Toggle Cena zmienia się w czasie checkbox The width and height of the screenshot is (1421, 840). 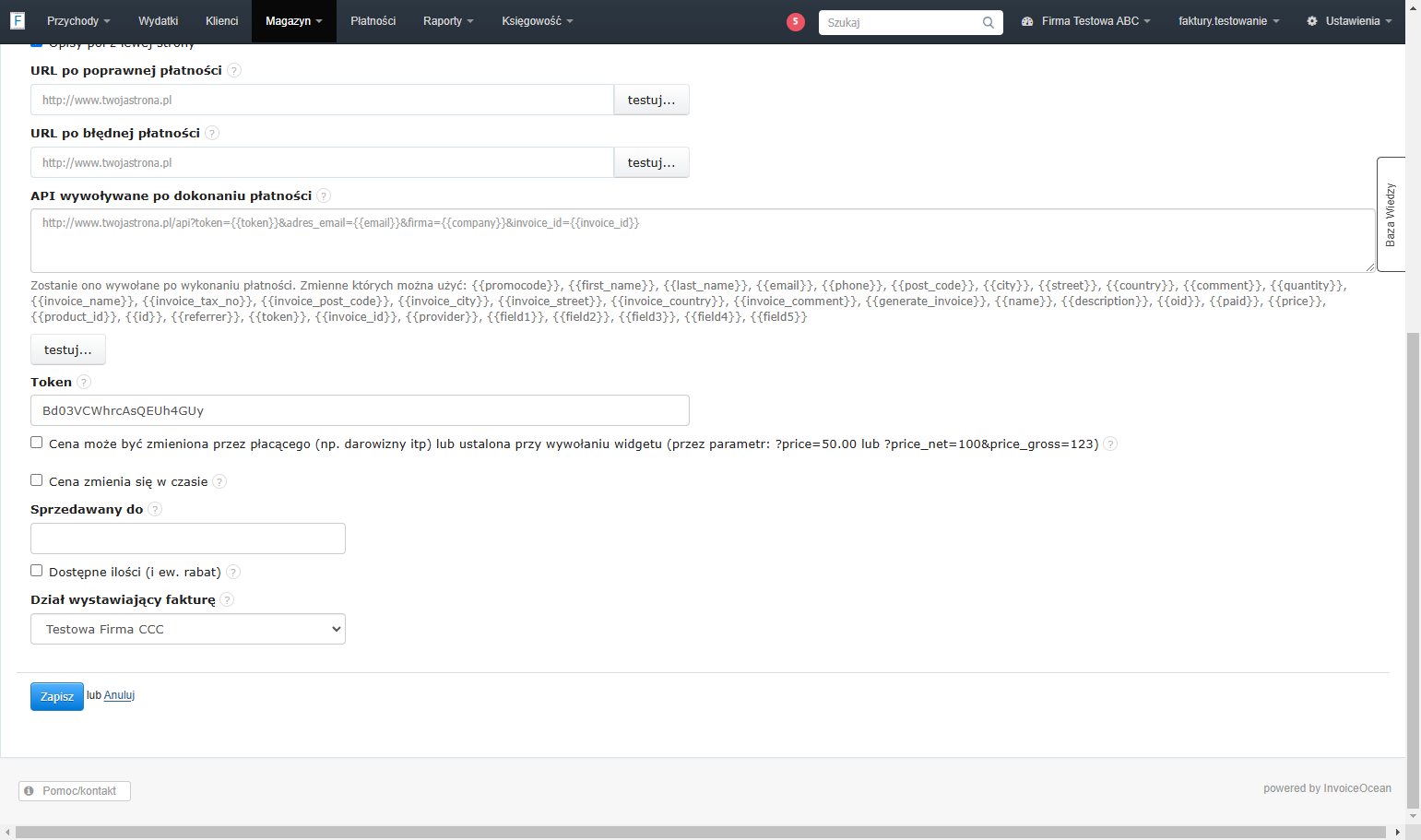click(37, 480)
